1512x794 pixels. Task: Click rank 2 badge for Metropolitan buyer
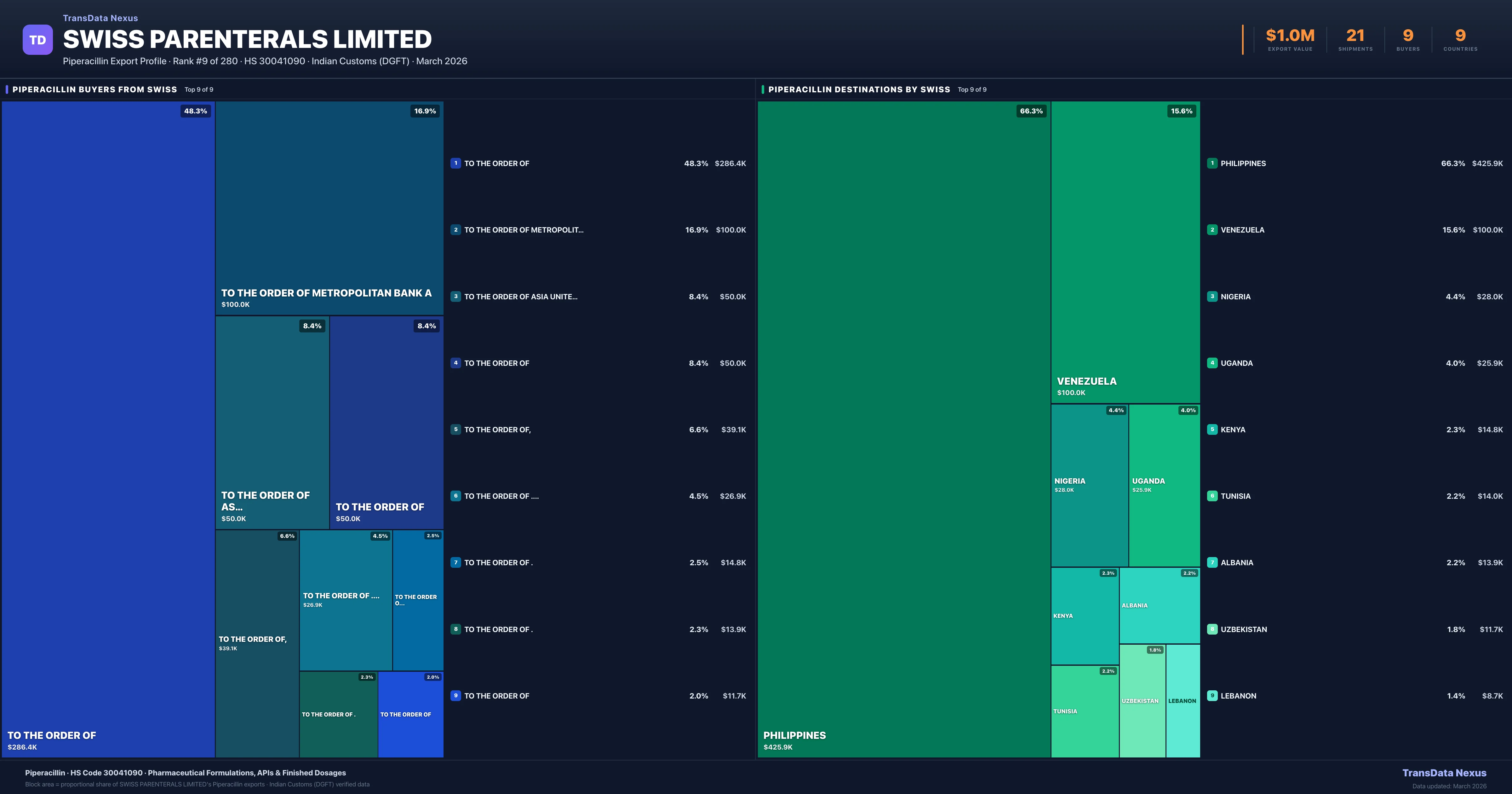[455, 230]
